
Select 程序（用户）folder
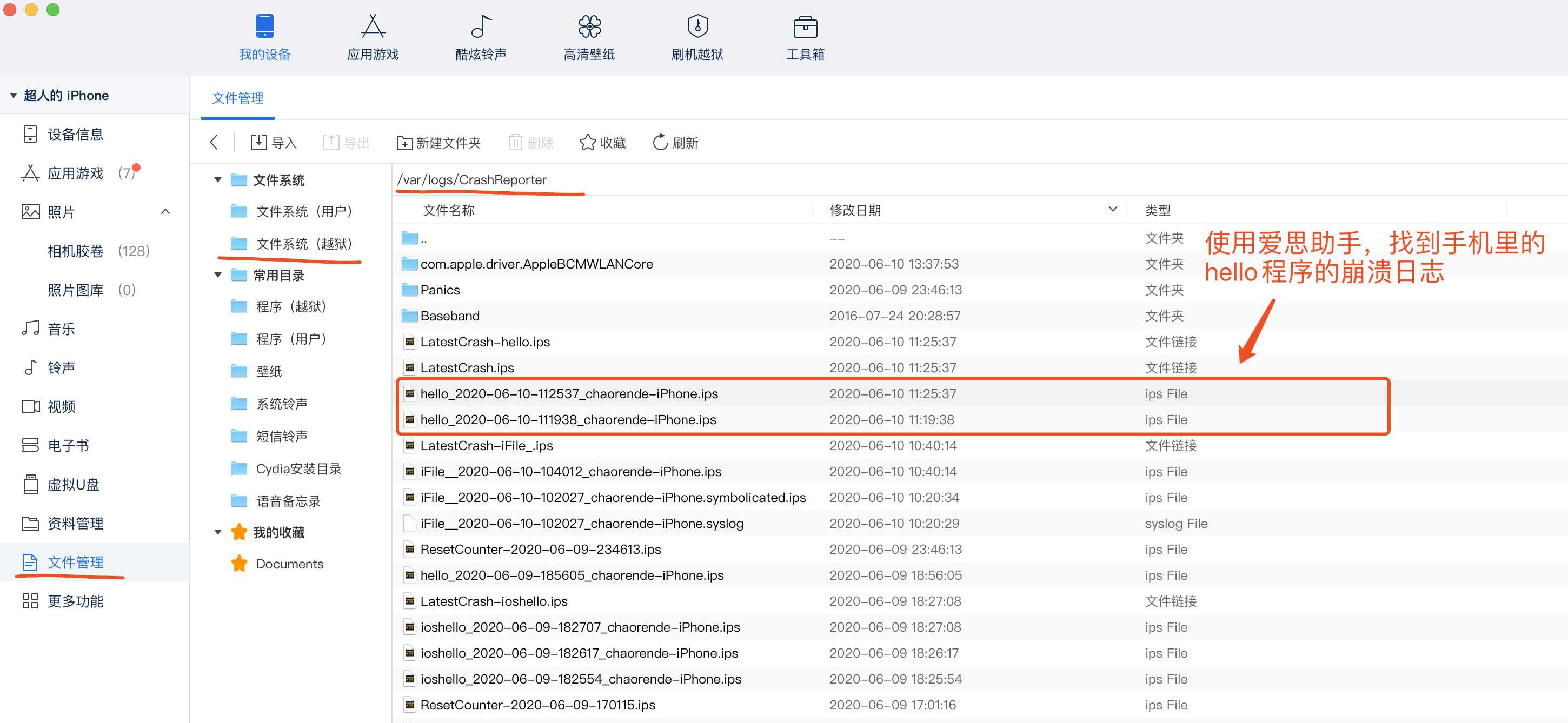[x=279, y=339]
